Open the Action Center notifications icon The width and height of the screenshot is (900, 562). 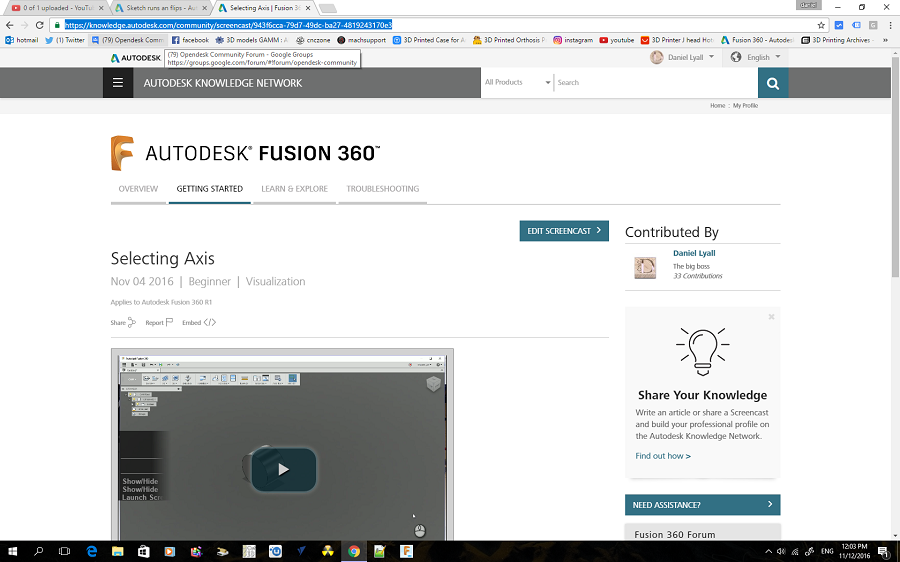pos(884,552)
